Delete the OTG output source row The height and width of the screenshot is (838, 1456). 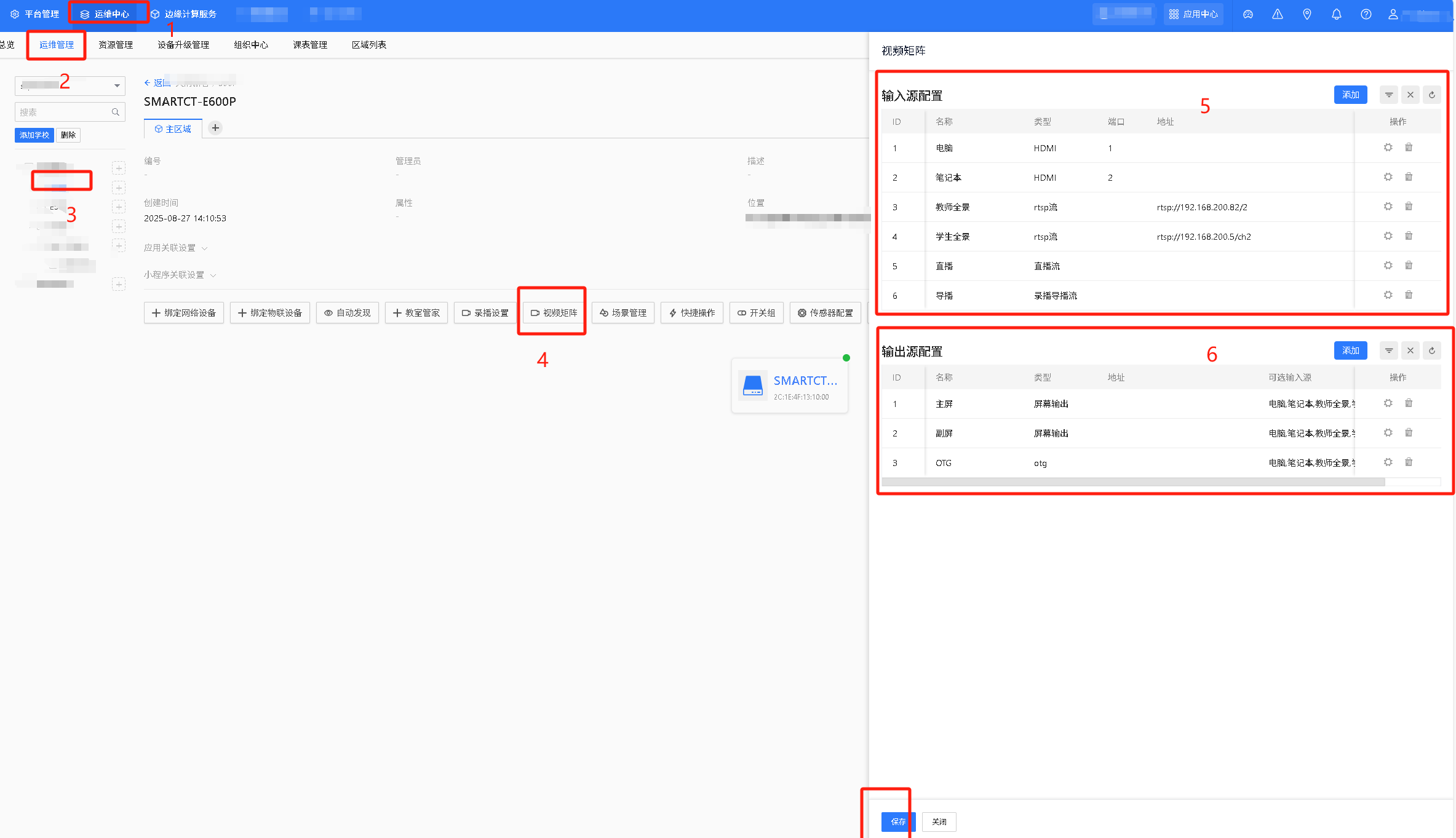(x=1408, y=462)
